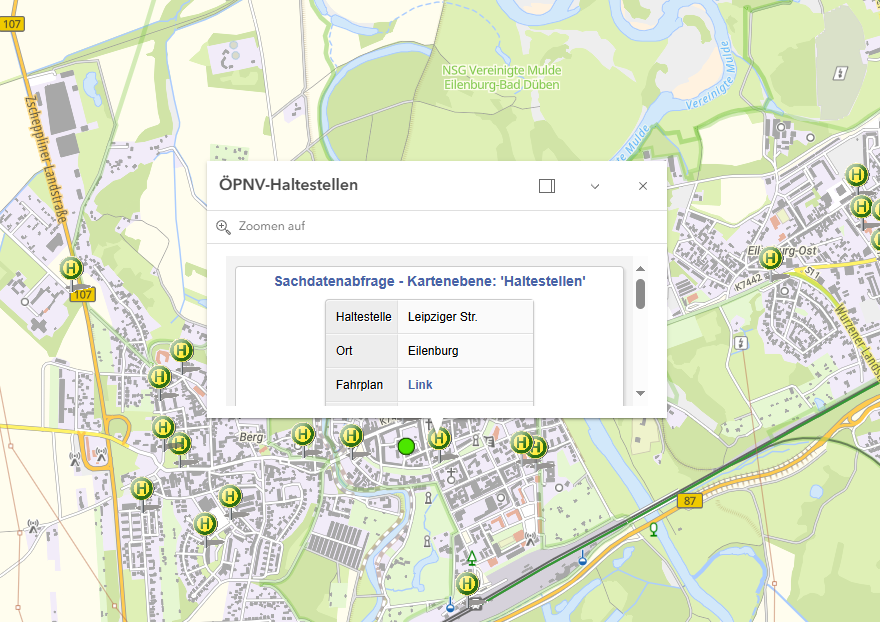This screenshot has height=622, width=880.
Task: Dock the ÖPNV-Haltestellen popup window
Action: (546, 186)
